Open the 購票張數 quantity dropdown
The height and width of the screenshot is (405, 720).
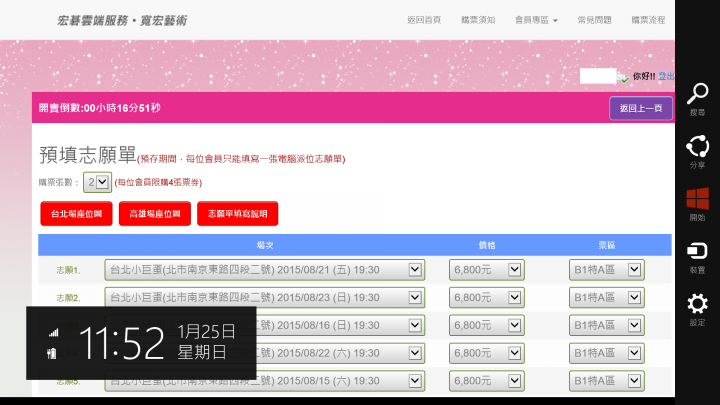coord(97,182)
